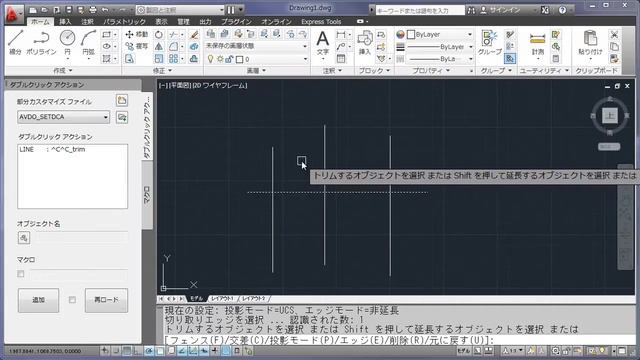Click the Print icon in quick access toolbar
Screen dimensions: 640x360
(93, 9)
